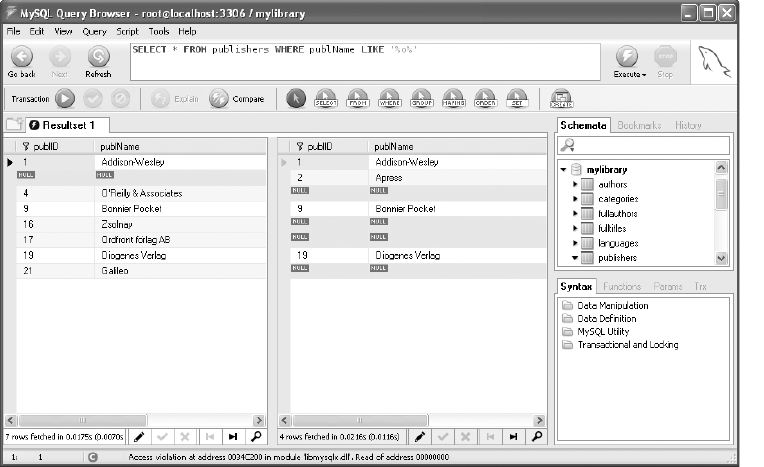Viewport: 764px width, 467px height.
Task: Click edit pencil under left resultset
Action: [x=139, y=437]
